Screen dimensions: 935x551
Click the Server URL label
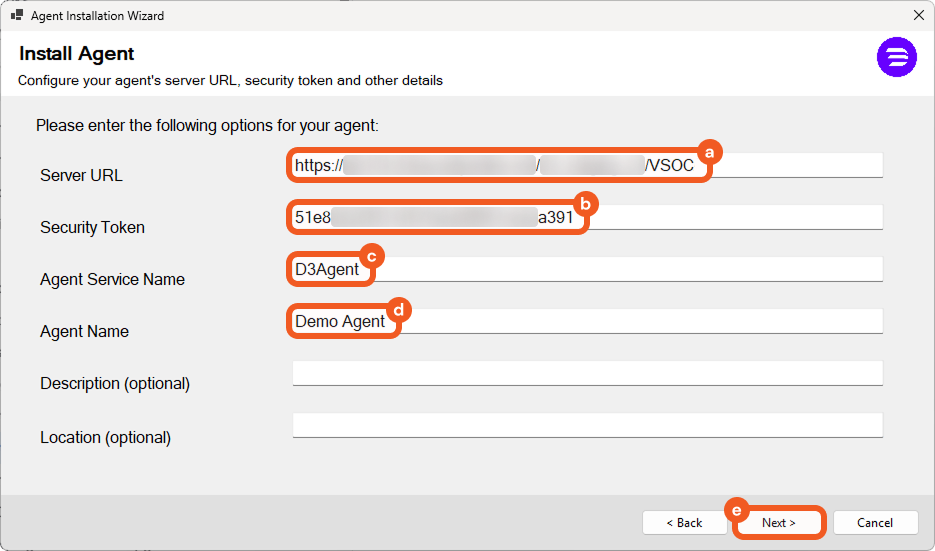[x=81, y=175]
